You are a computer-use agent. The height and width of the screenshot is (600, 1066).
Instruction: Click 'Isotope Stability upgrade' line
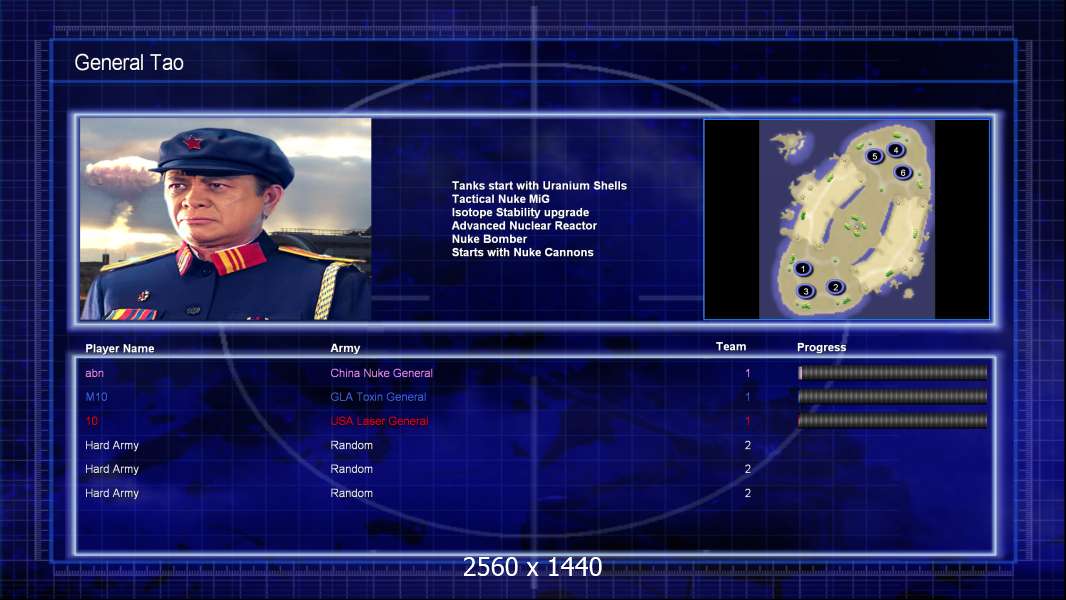point(520,212)
